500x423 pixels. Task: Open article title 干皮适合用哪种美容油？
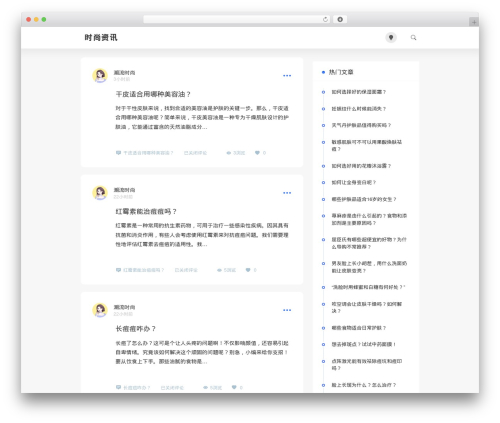click(153, 94)
